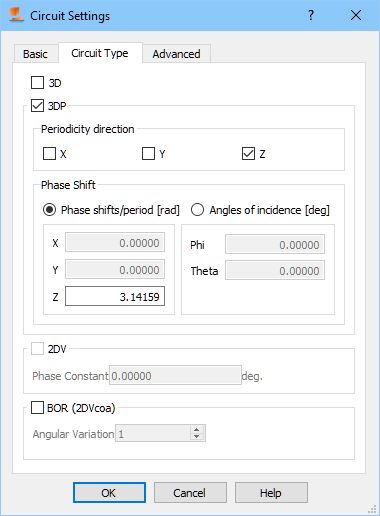Select Phase shifts/period [rad] radio button
Image resolution: width=380 pixels, height=516 pixels.
[x=49, y=210]
